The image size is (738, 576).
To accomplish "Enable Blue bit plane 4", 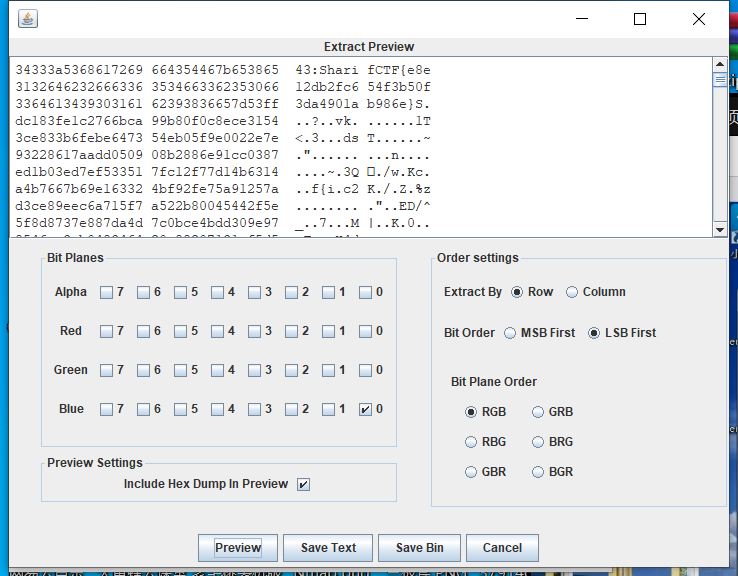I will pyautogui.click(x=217, y=409).
